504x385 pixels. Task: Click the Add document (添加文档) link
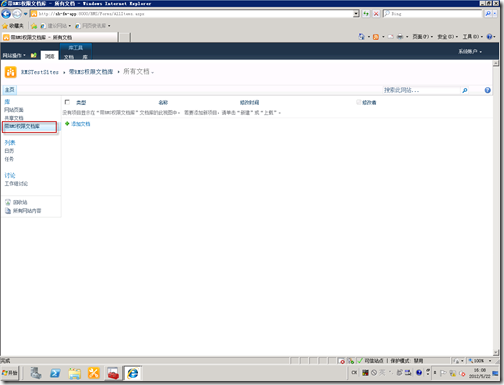coord(81,124)
